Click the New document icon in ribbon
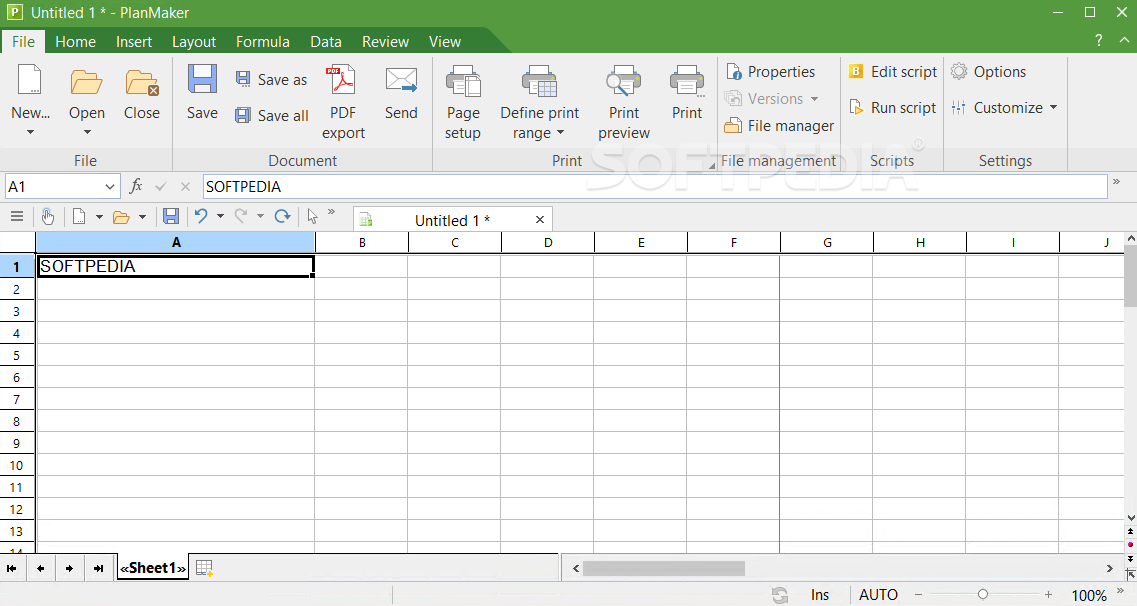This screenshot has height=606, width=1137. coord(30,79)
